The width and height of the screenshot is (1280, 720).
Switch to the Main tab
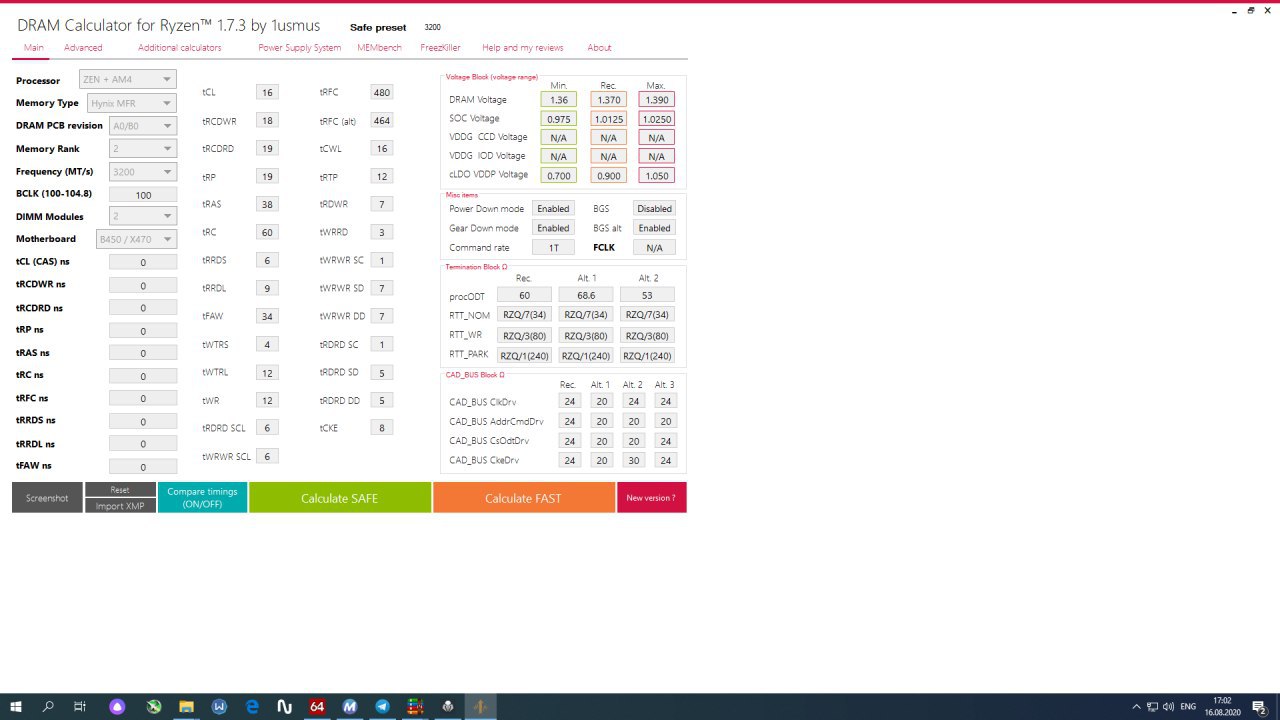coord(34,47)
